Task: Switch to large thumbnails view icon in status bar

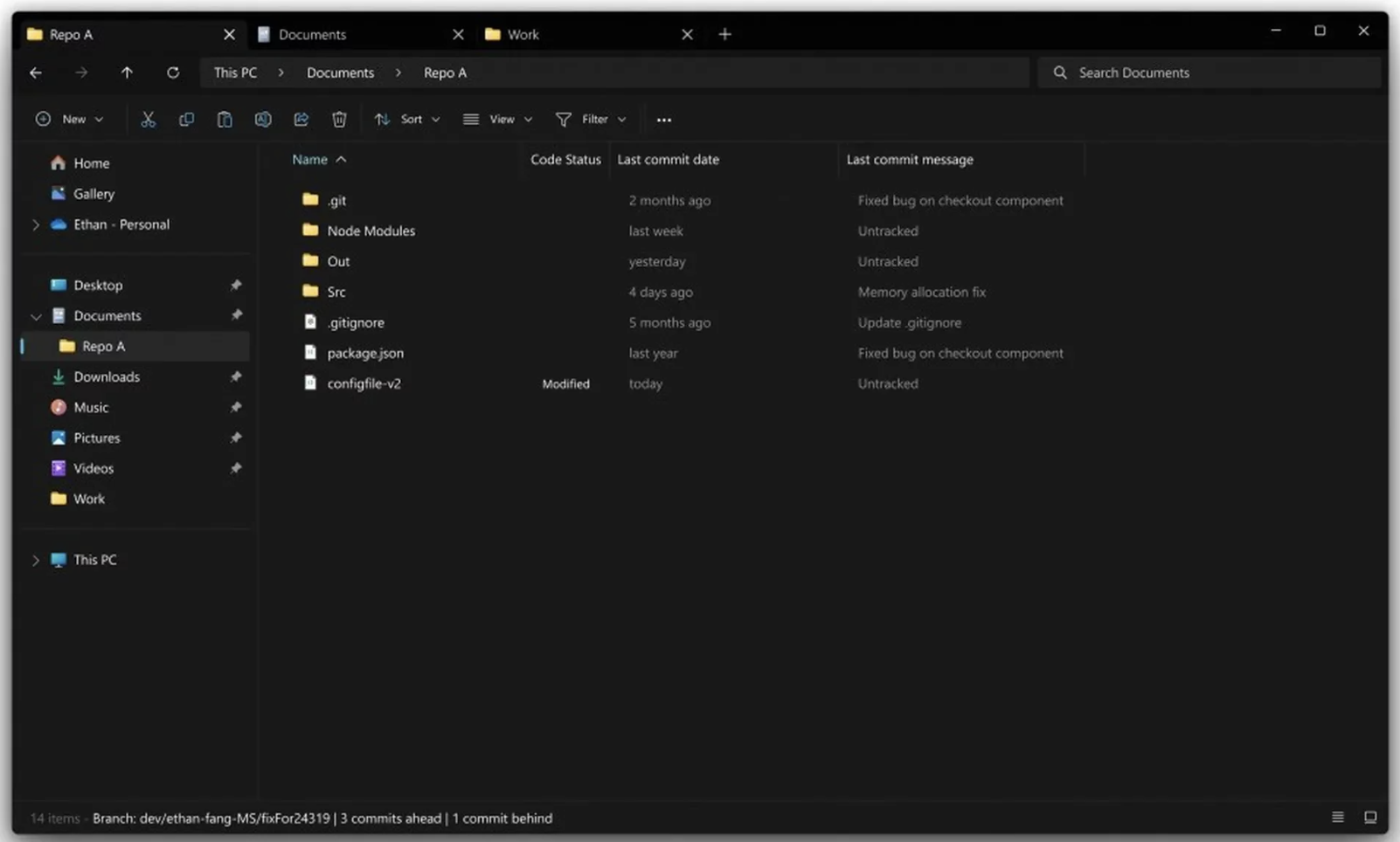Action: 1370,818
